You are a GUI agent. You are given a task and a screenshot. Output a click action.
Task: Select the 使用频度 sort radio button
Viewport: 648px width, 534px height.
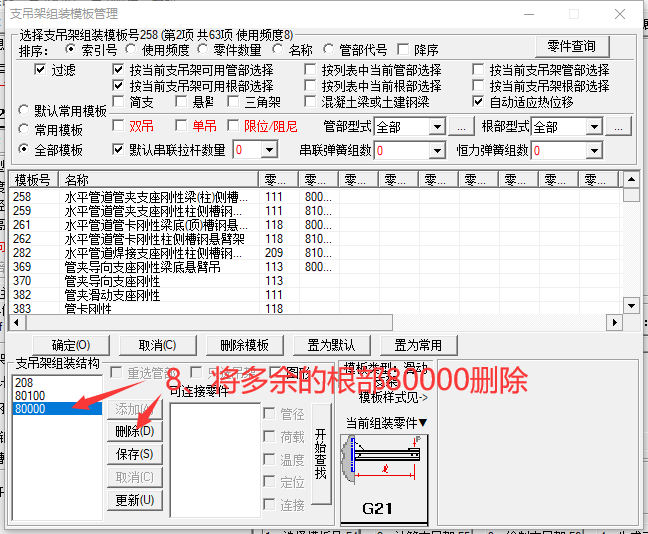point(132,50)
